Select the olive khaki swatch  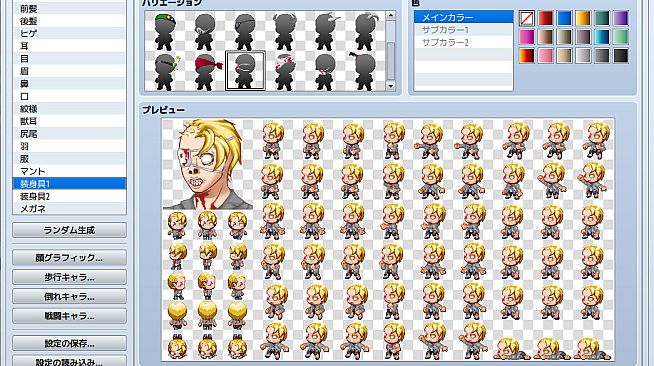564,37
